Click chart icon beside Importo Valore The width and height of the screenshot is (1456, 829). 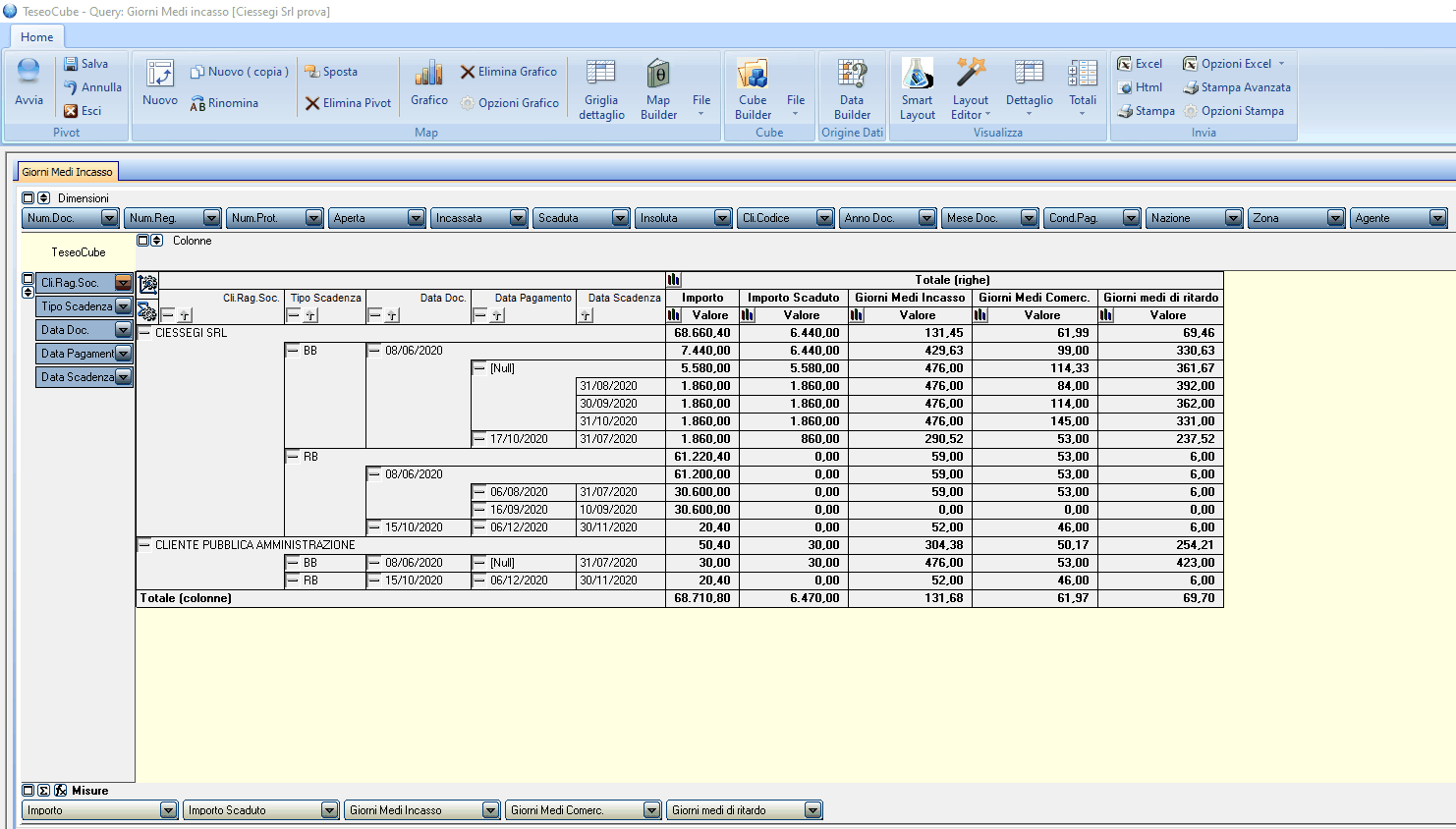[x=674, y=315]
